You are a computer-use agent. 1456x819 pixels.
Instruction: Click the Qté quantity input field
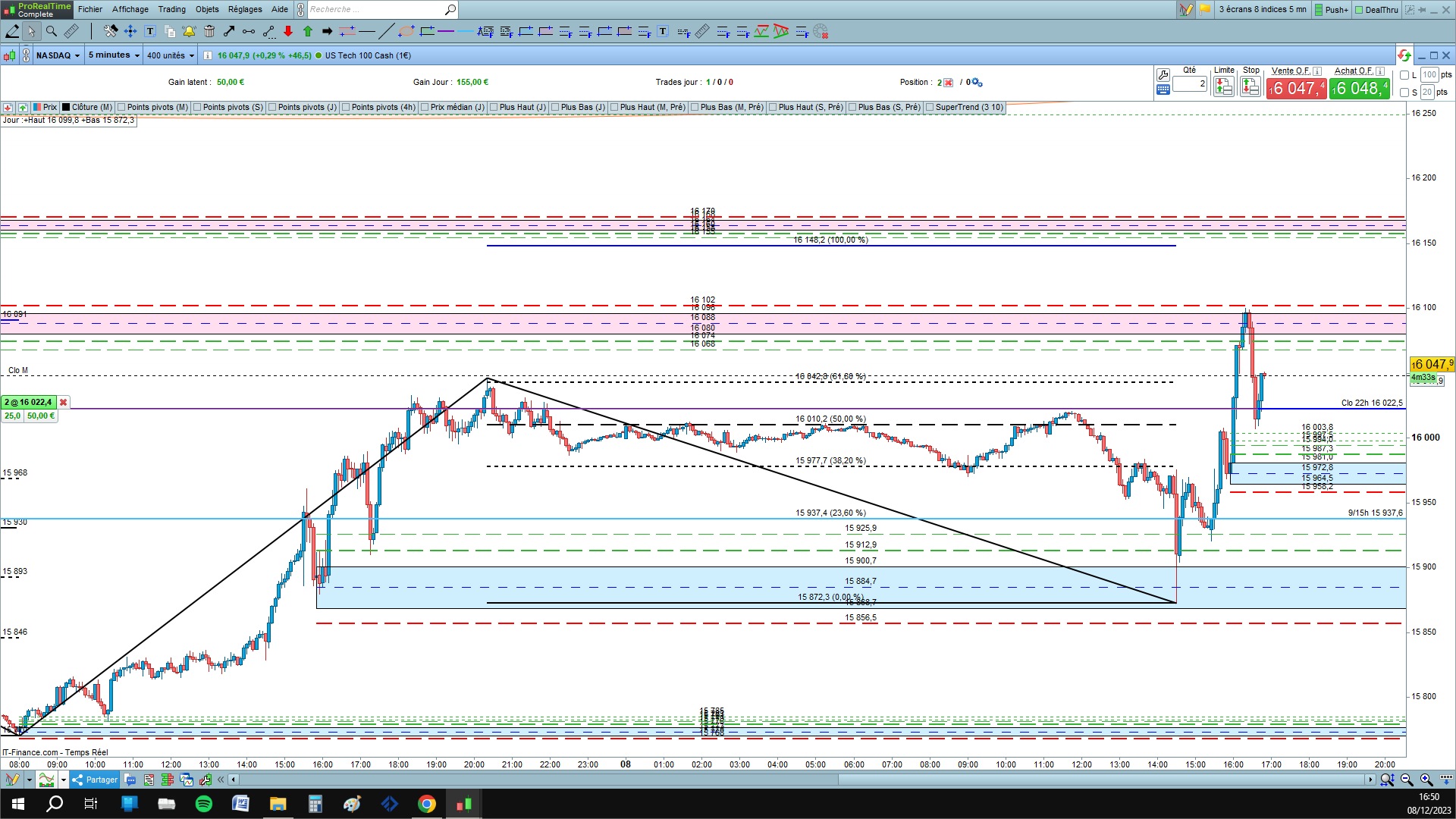click(x=1189, y=83)
